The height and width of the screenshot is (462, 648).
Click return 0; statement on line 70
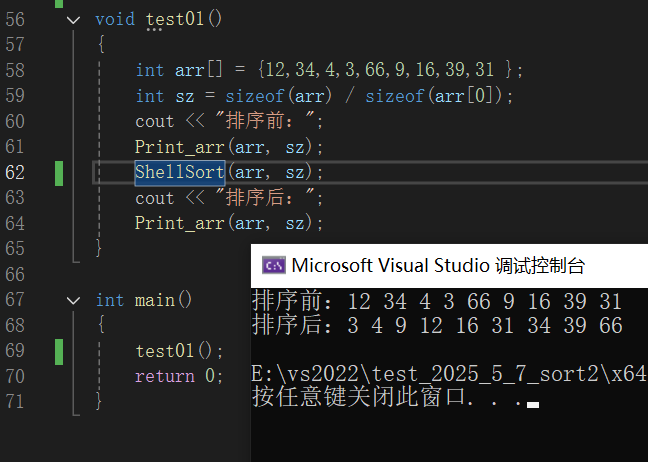[179, 376]
